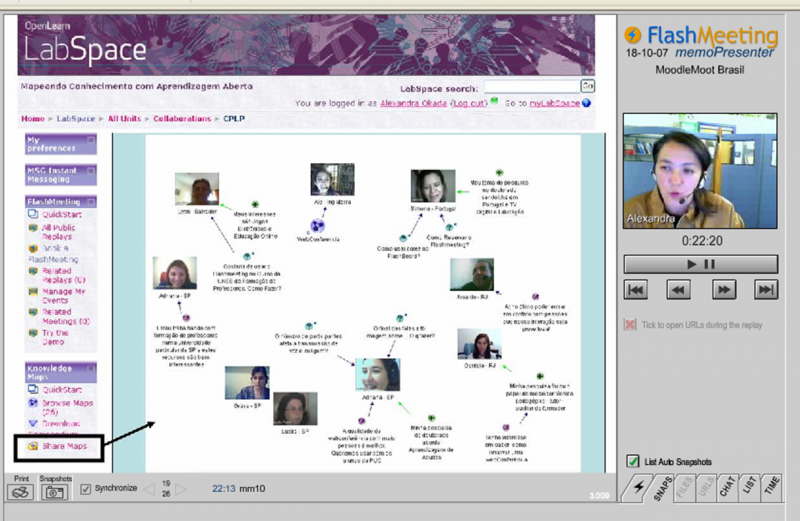The image size is (800, 521).
Task: Toggle the Synchronize checkbox
Action: (86, 489)
